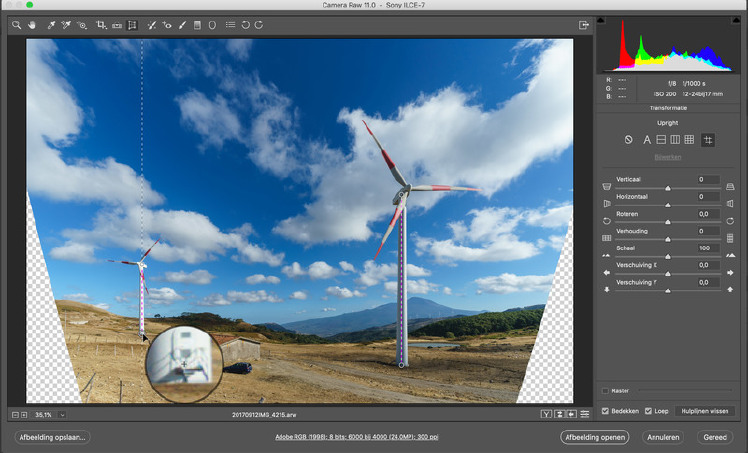This screenshot has height=453, width=748.
Task: Rotate image counterclockwise from toolbar
Action: tap(245, 25)
